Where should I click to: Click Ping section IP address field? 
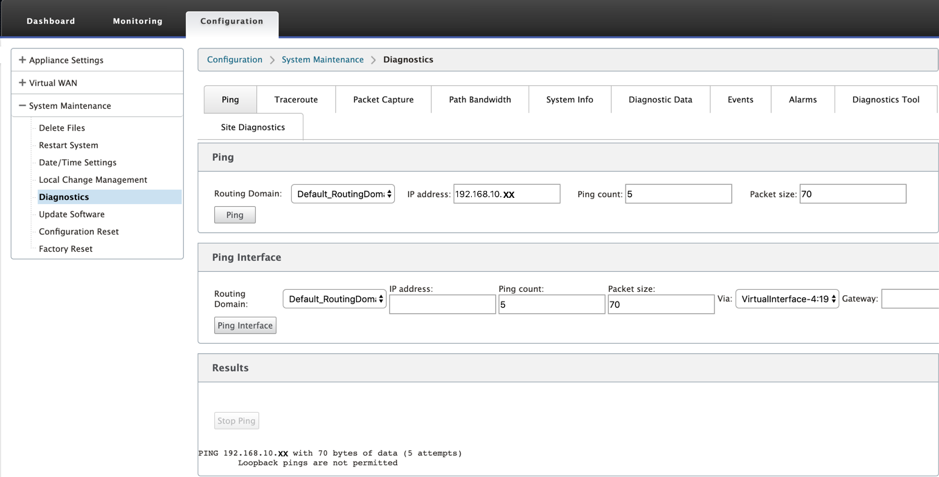coord(507,194)
